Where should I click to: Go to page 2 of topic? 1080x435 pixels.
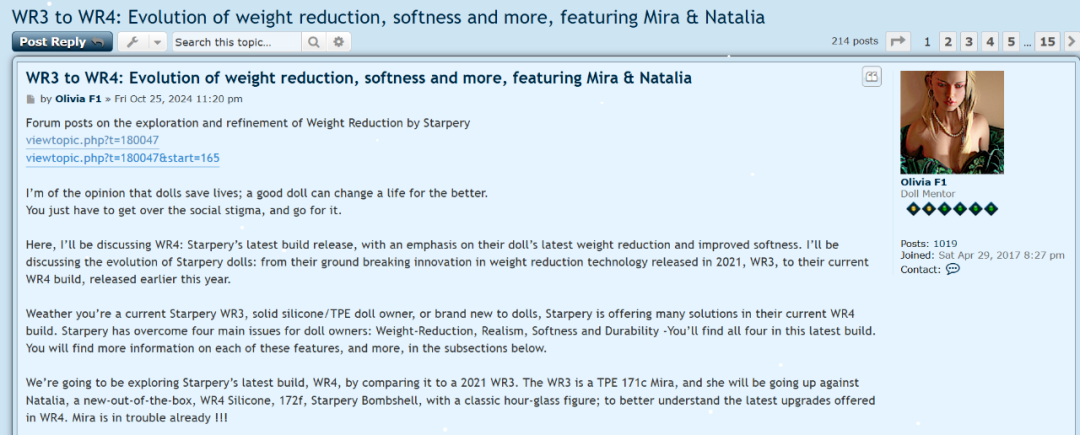(948, 42)
